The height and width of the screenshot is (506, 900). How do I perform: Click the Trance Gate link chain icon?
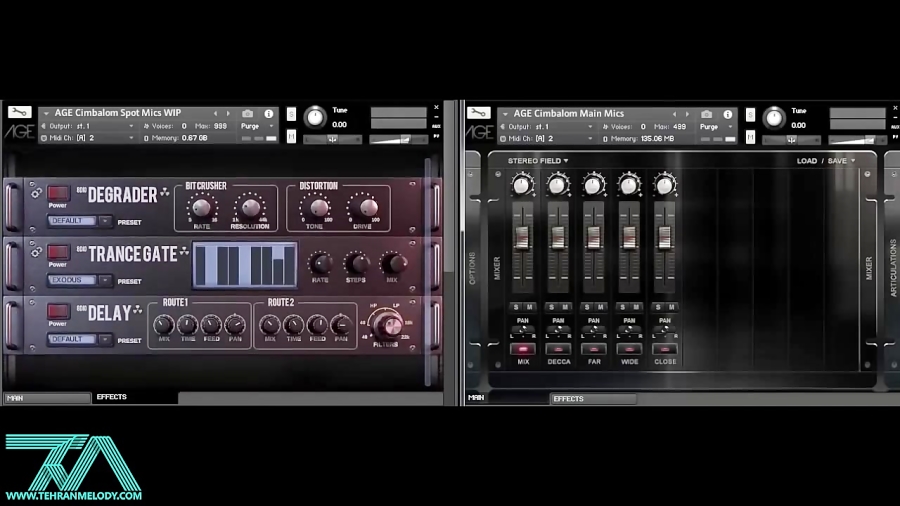pyautogui.click(x=36, y=252)
